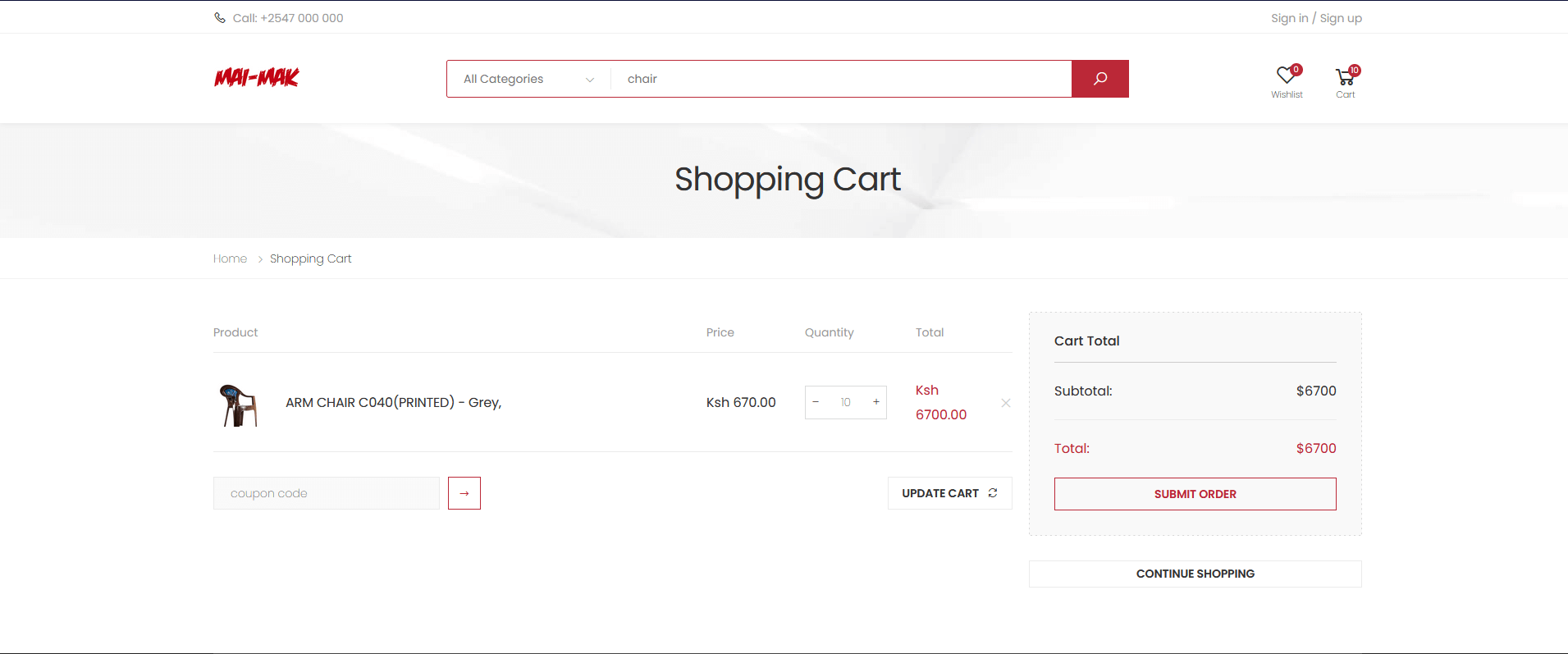The image size is (1568, 654).
Task: Focus the coupon code input field
Action: coord(327,493)
